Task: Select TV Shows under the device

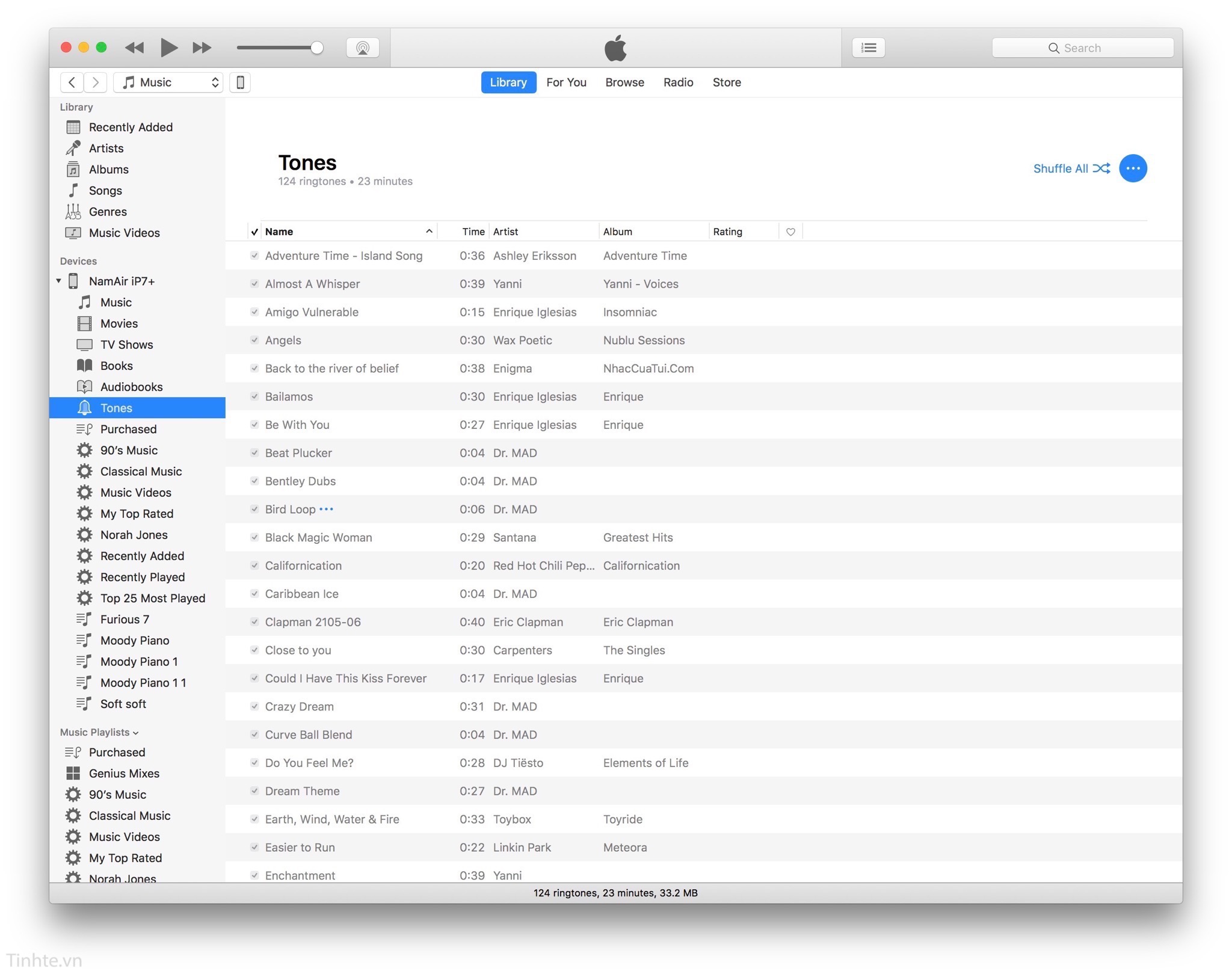Action: pyautogui.click(x=126, y=345)
